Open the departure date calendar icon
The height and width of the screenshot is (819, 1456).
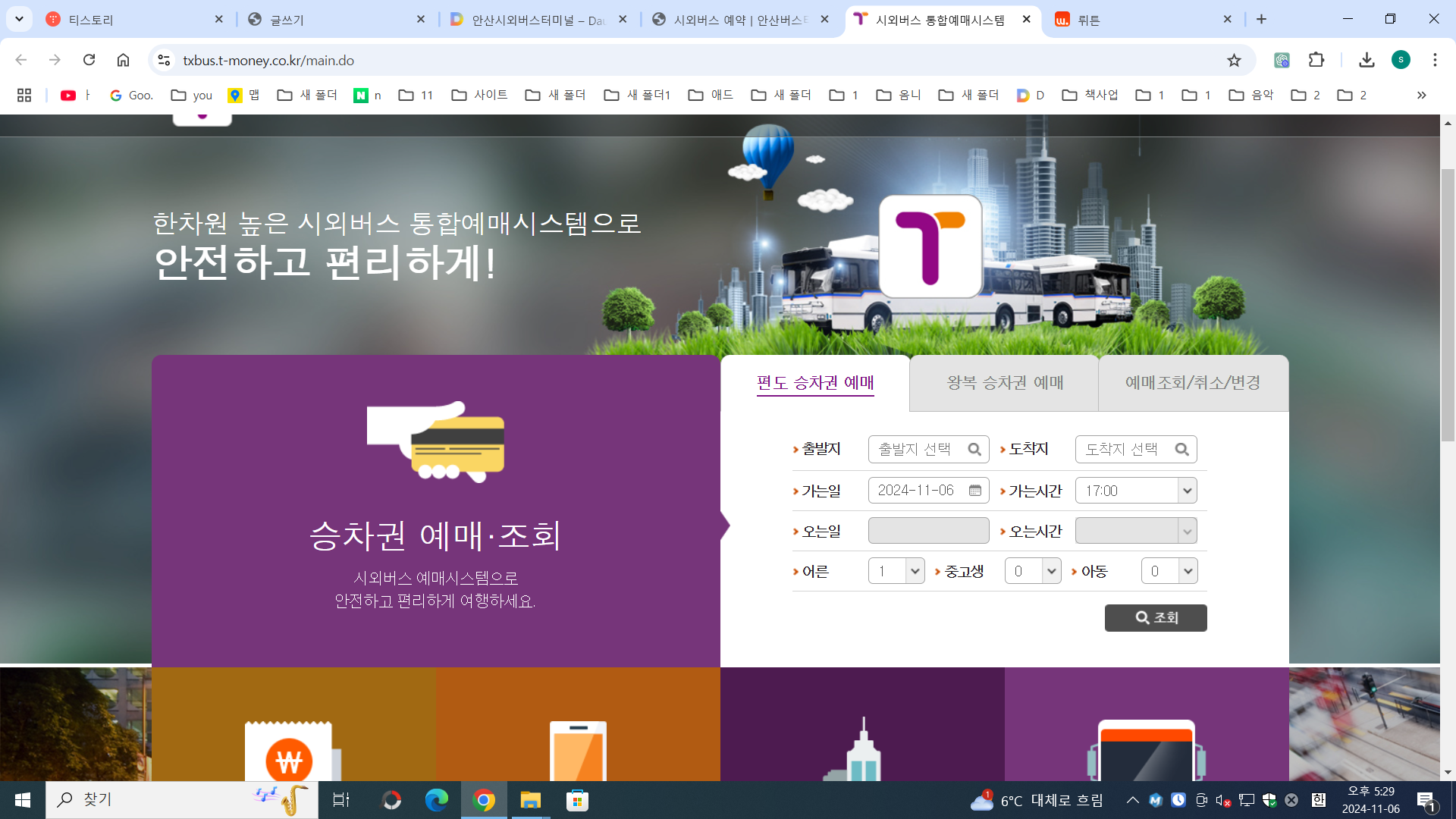pos(975,491)
